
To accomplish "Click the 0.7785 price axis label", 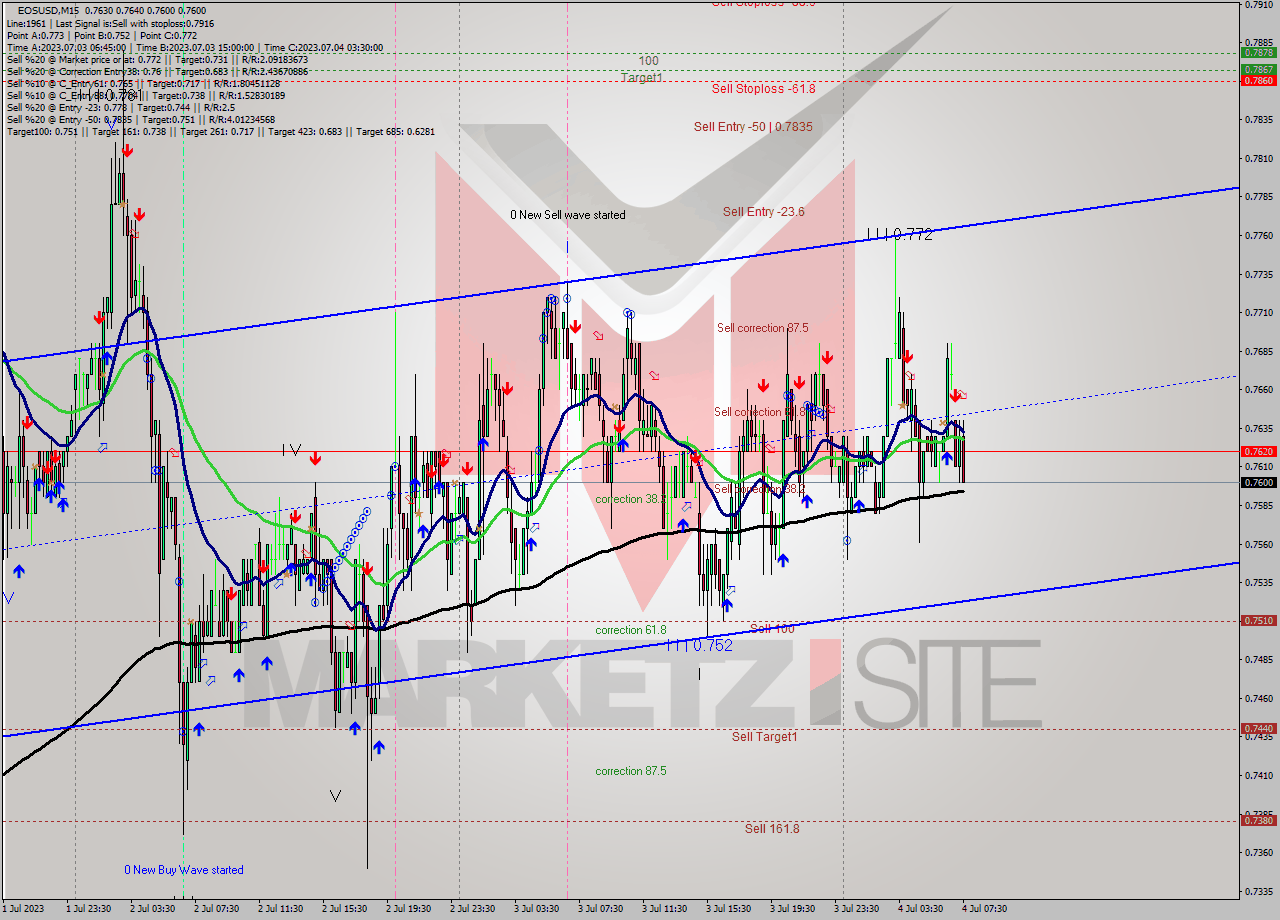I will 1258,197.
